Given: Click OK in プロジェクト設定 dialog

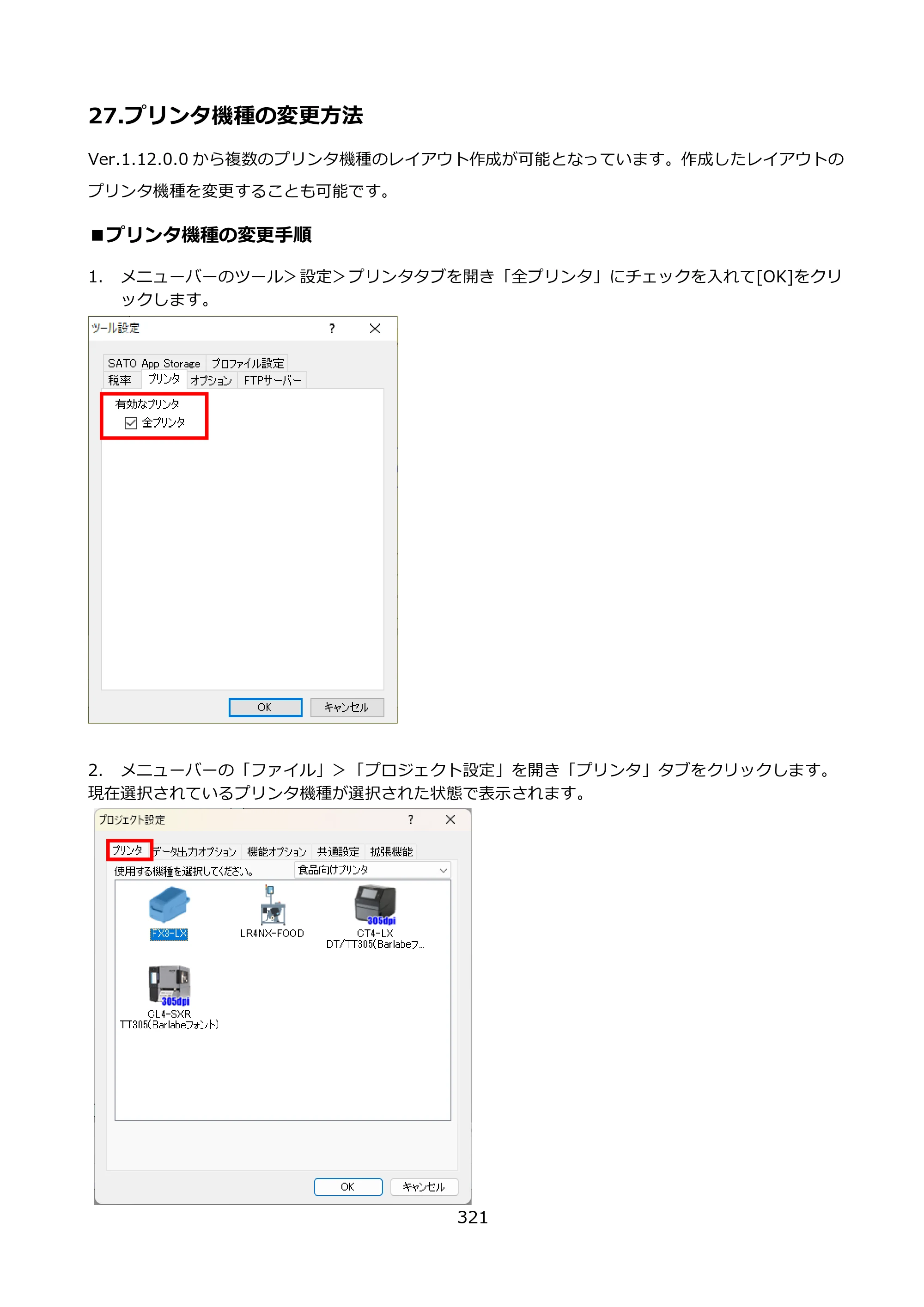Looking at the screenshot, I should (x=348, y=1187).
